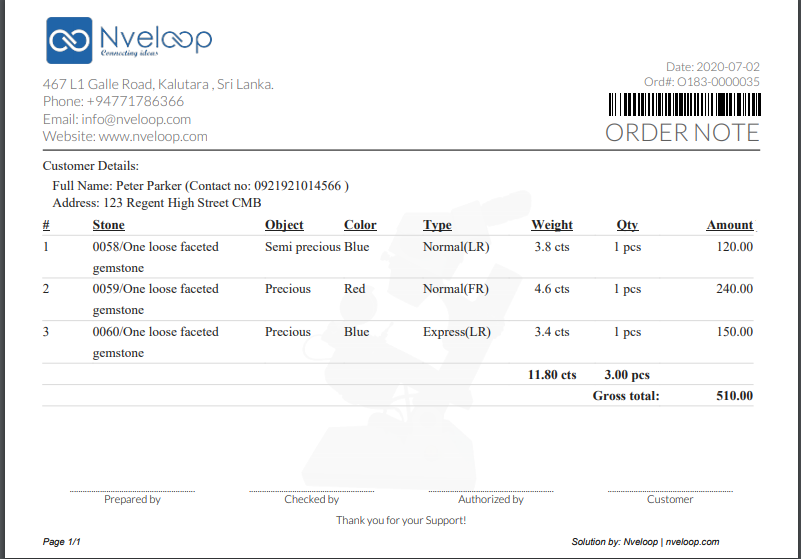Click the 240.00 amount cell
801x559 pixels.
pos(735,289)
